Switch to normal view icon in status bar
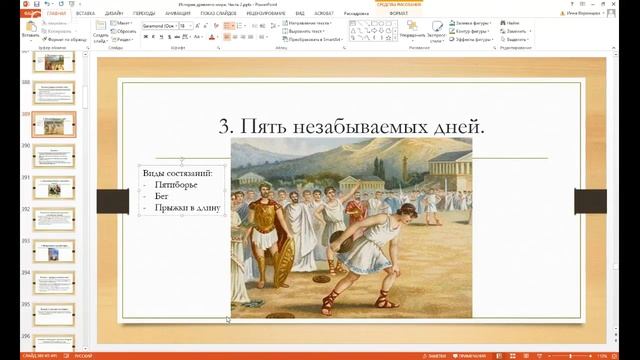Screen dimensions: 640x360 499,356
